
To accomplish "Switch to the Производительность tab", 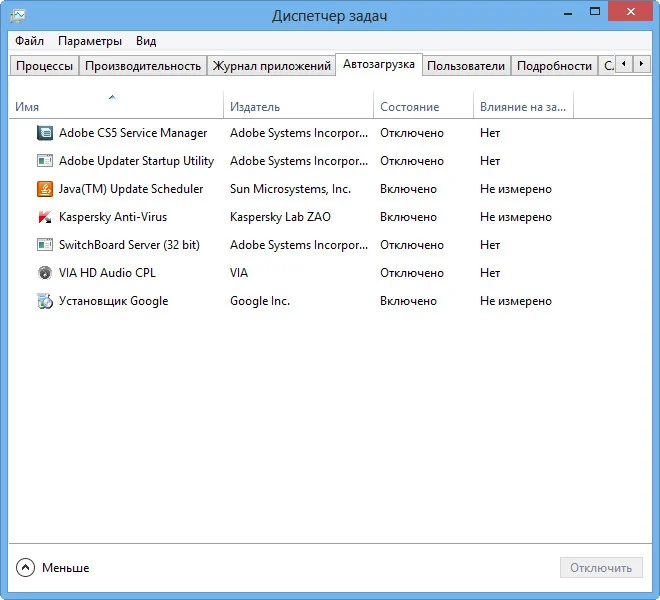I will [143, 66].
